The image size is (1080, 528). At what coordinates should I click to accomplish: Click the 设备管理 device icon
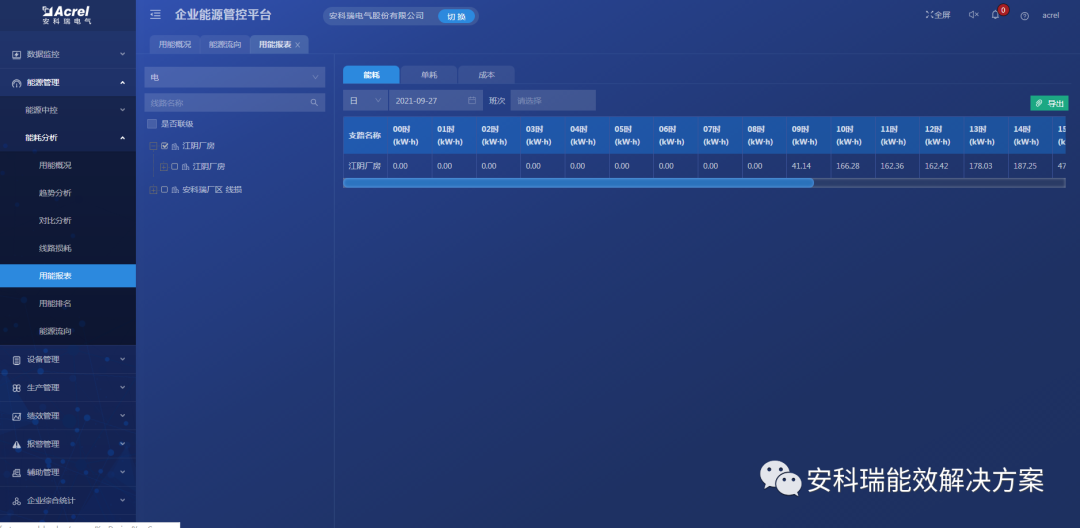(17, 360)
